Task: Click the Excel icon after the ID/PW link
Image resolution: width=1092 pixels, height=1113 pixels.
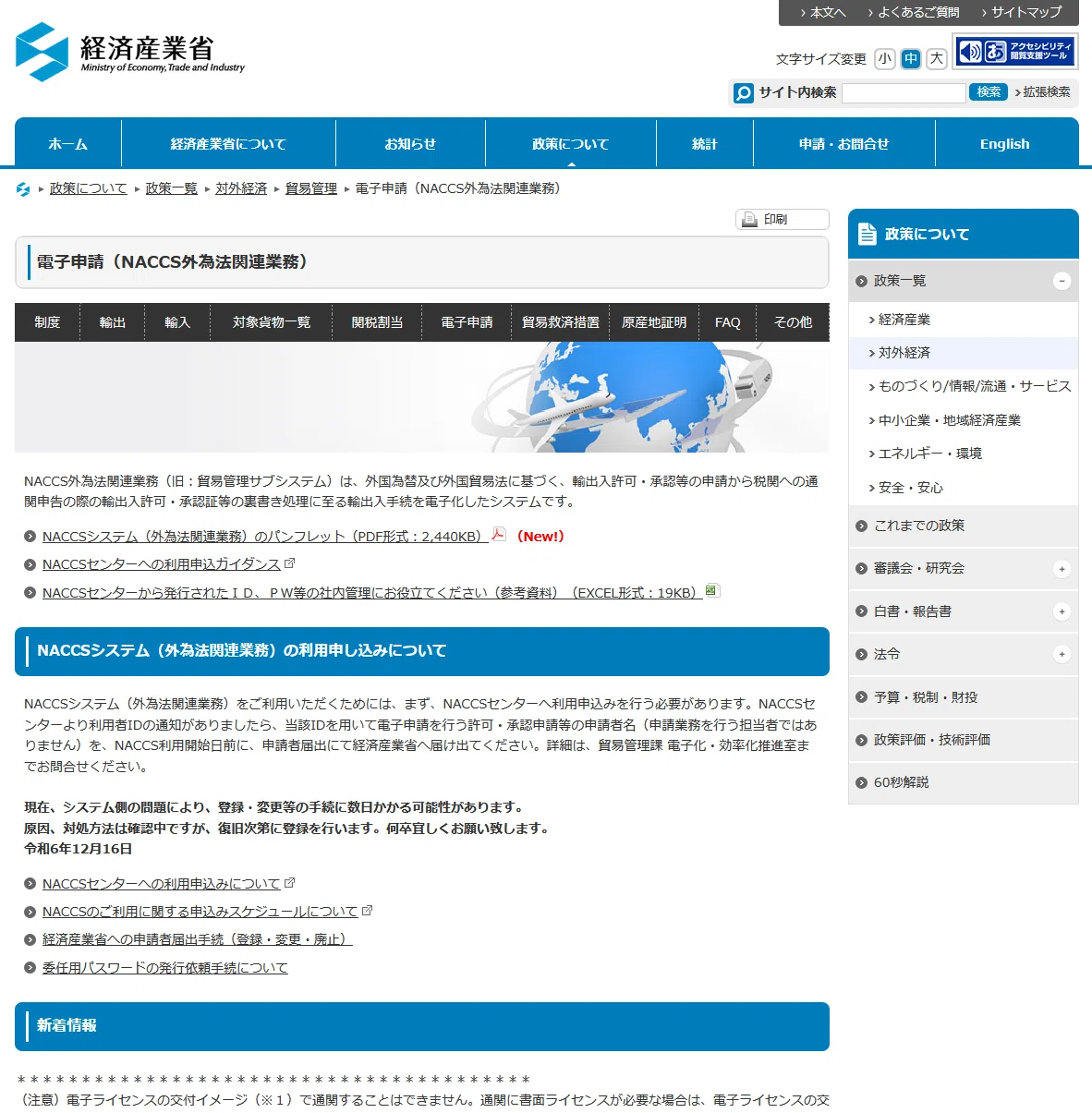Action: pos(712,591)
